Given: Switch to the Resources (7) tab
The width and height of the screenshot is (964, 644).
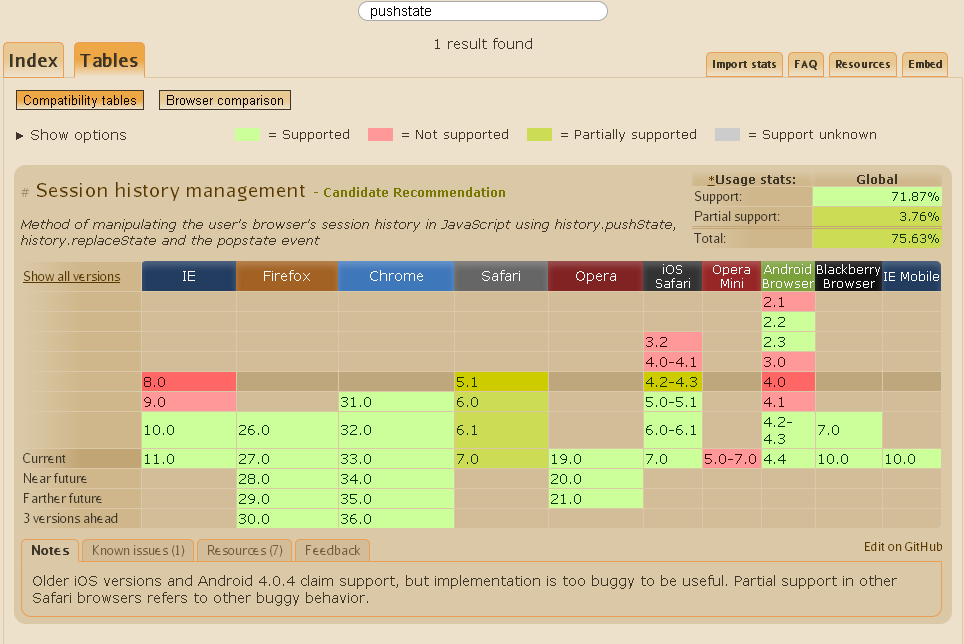Looking at the screenshot, I should [x=245, y=551].
